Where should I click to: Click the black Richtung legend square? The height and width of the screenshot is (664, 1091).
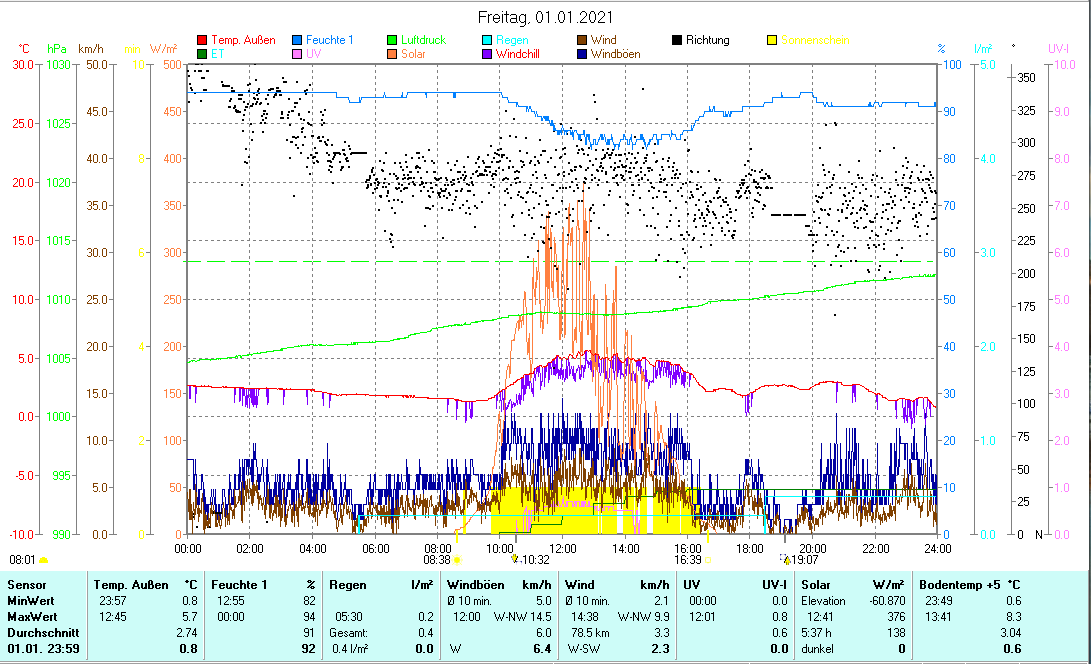coord(677,40)
